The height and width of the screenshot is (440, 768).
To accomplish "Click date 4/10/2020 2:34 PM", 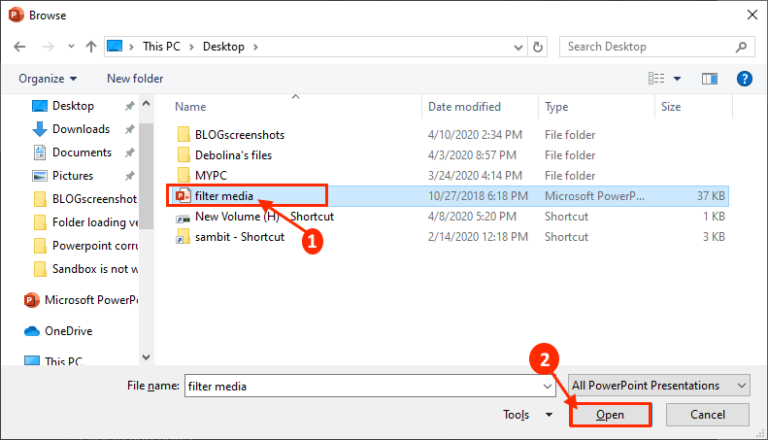I will 475,135.
